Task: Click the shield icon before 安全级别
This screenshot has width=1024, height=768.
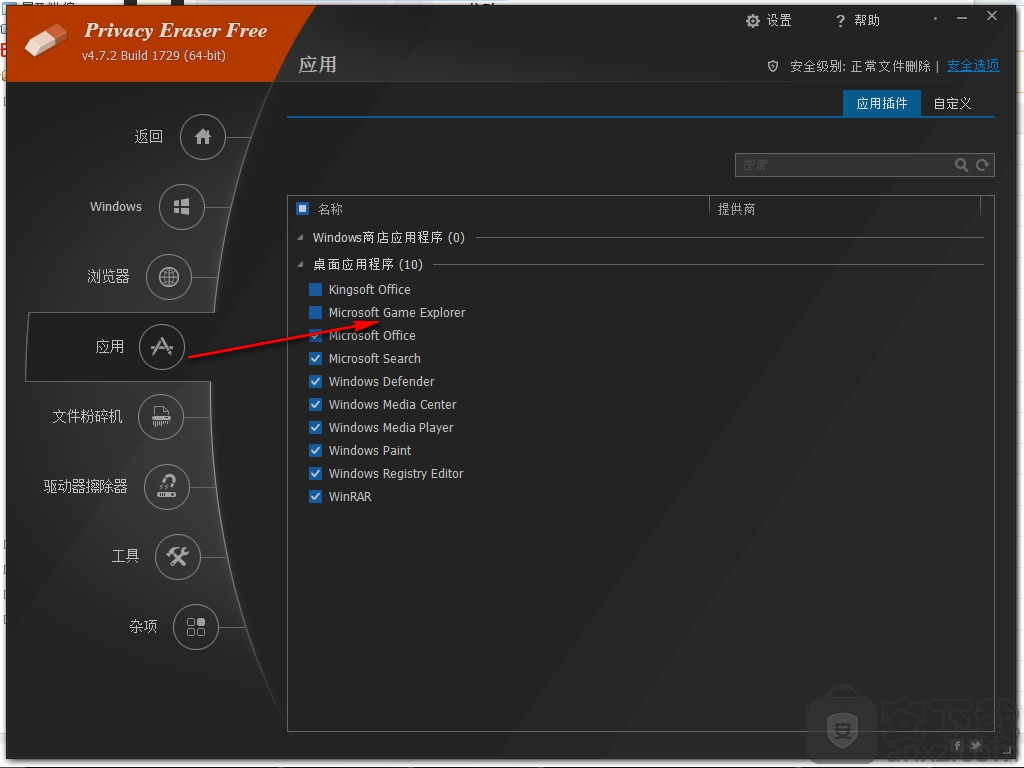Action: [773, 66]
